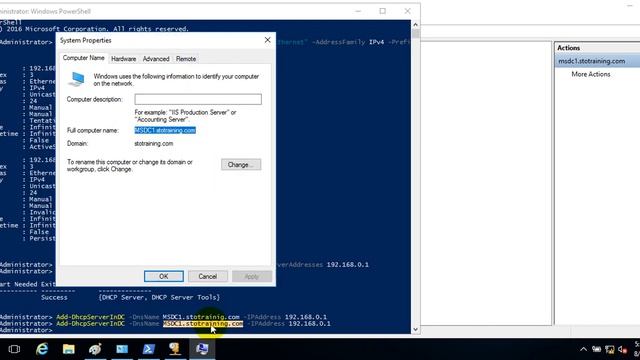This screenshot has width=640, height=360.
Task: Switch to the Hardware tab
Action: click(x=124, y=59)
